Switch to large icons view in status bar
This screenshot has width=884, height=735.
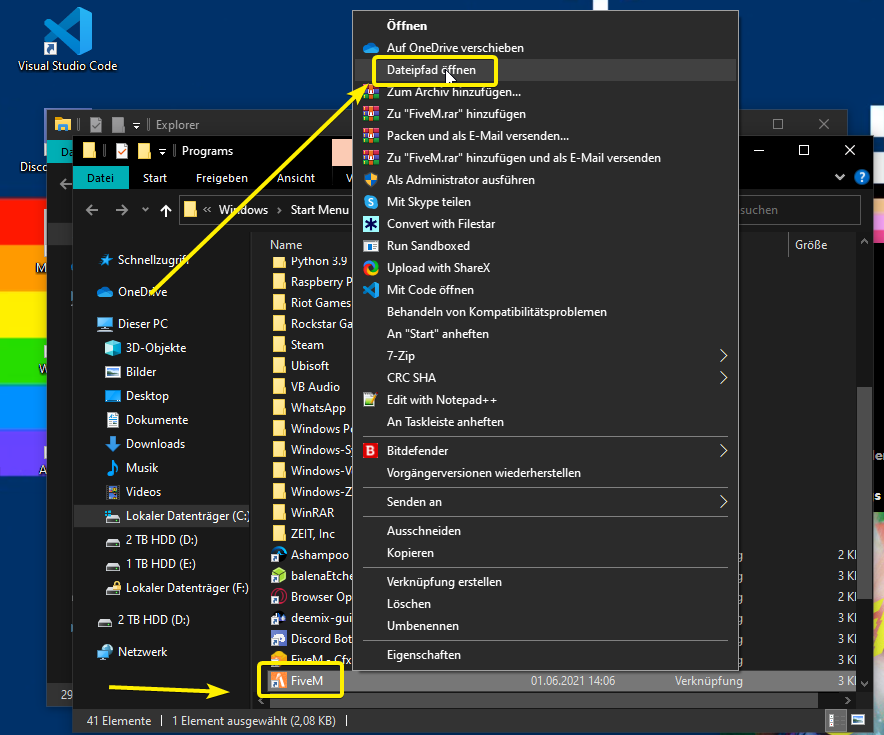(x=857, y=720)
